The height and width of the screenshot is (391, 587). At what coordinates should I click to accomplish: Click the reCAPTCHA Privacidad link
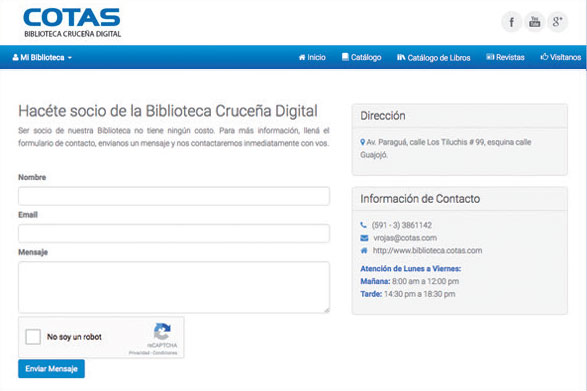point(139,353)
